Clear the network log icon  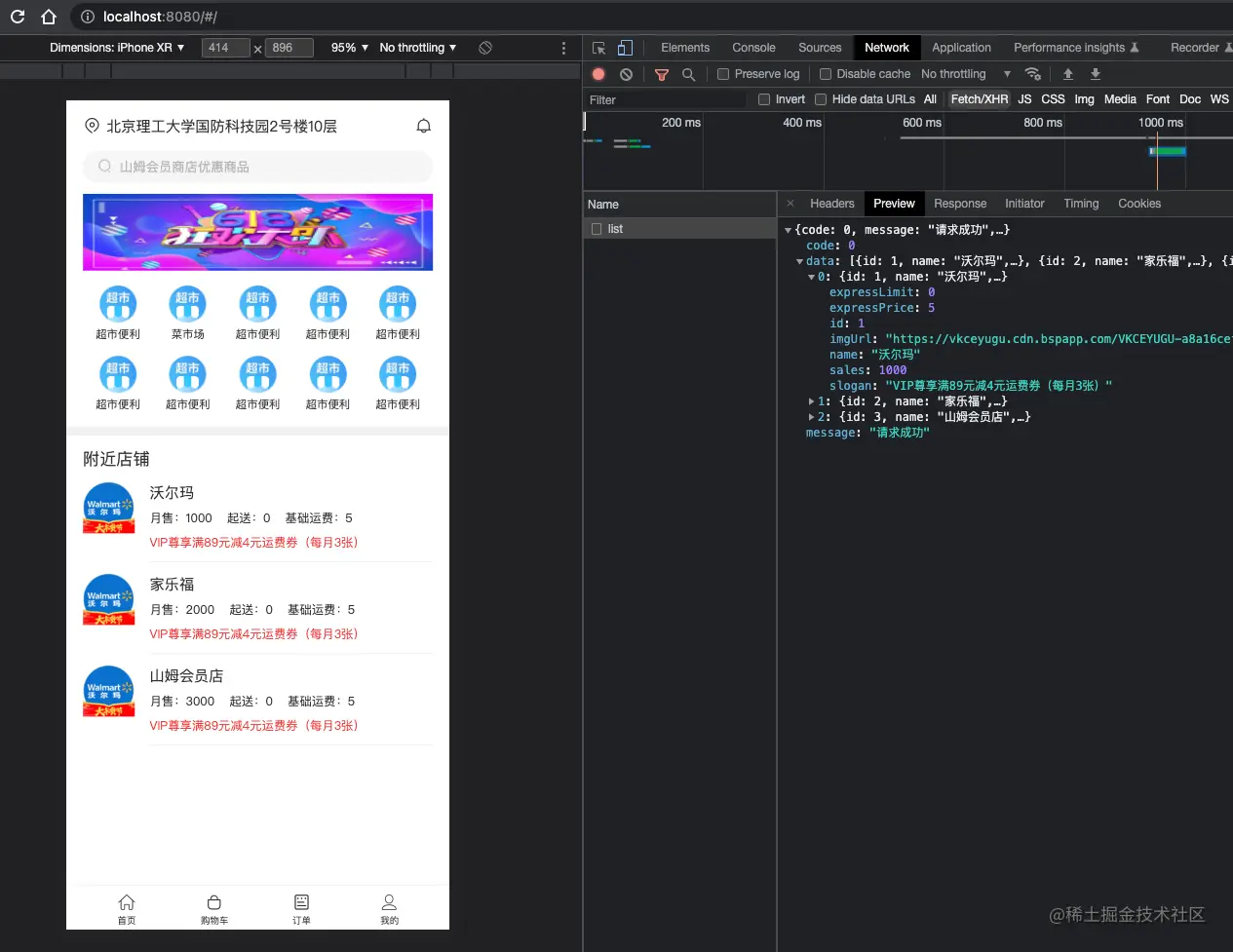[626, 74]
